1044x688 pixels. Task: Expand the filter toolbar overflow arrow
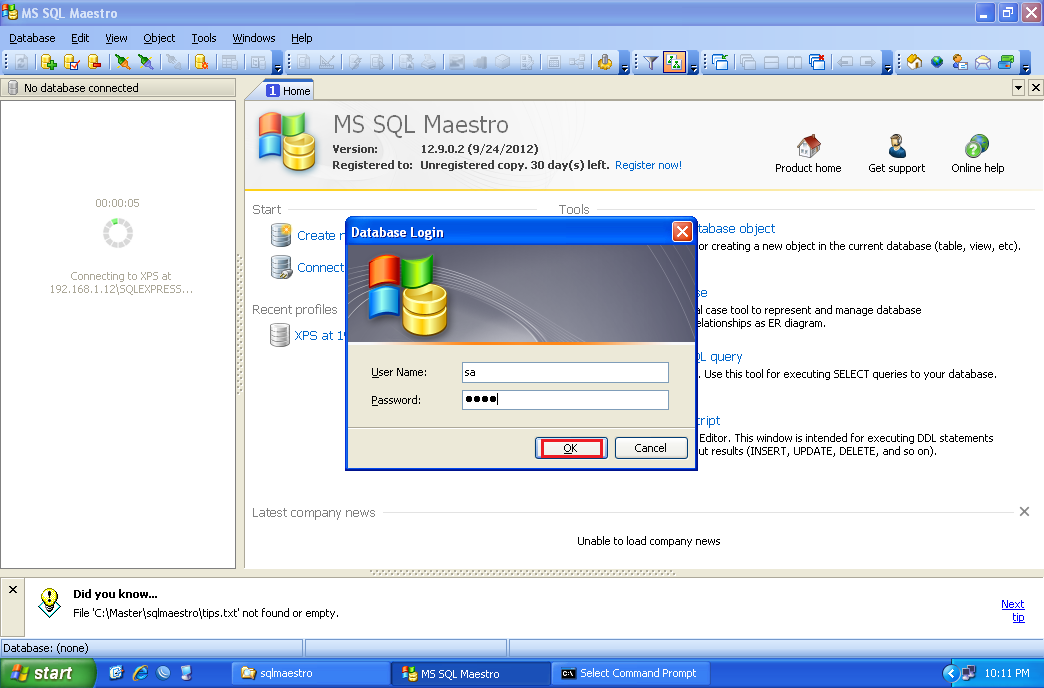click(693, 63)
